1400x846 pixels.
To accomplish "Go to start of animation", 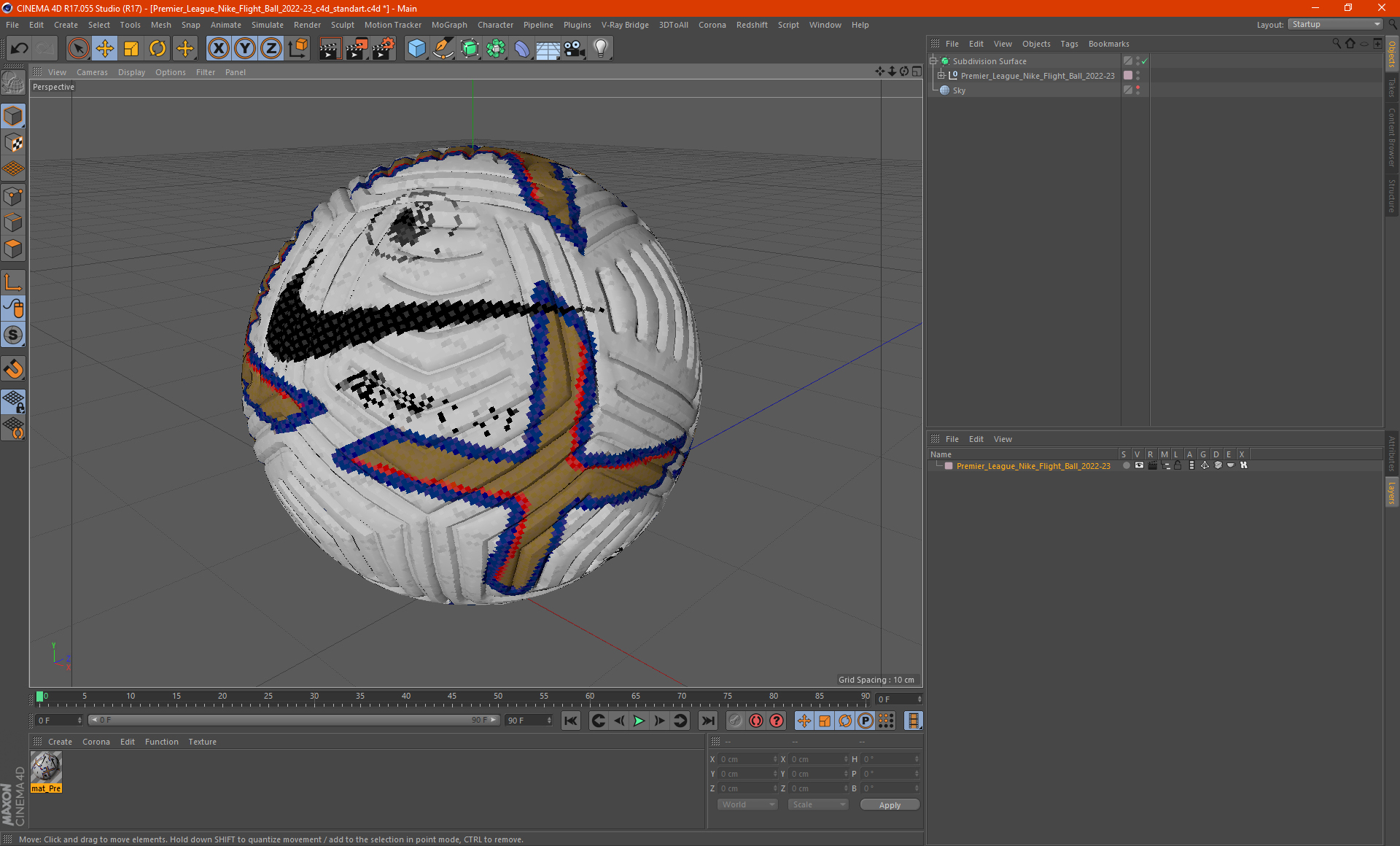I will click(571, 721).
